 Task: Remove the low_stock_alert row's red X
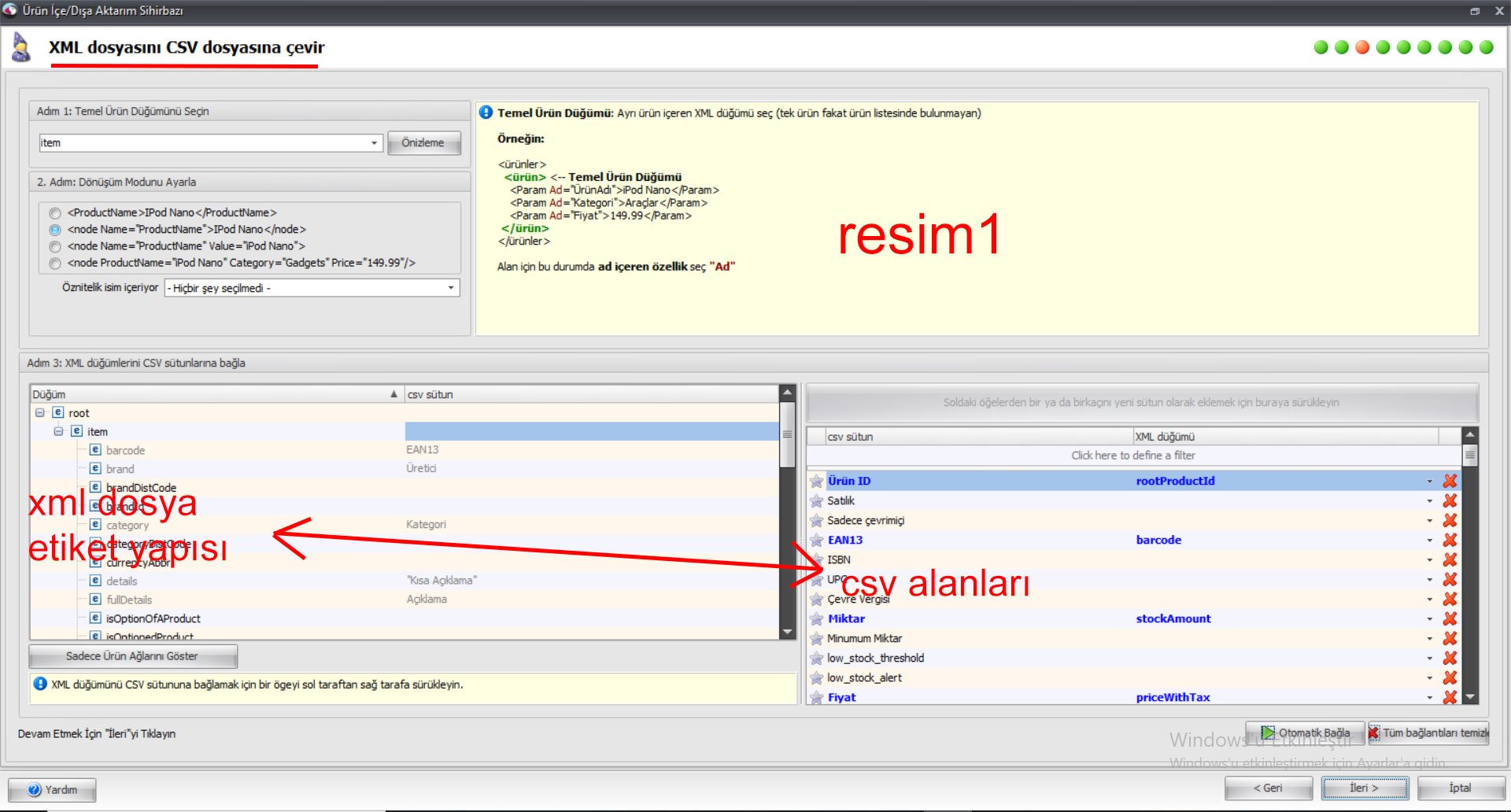tap(1450, 677)
